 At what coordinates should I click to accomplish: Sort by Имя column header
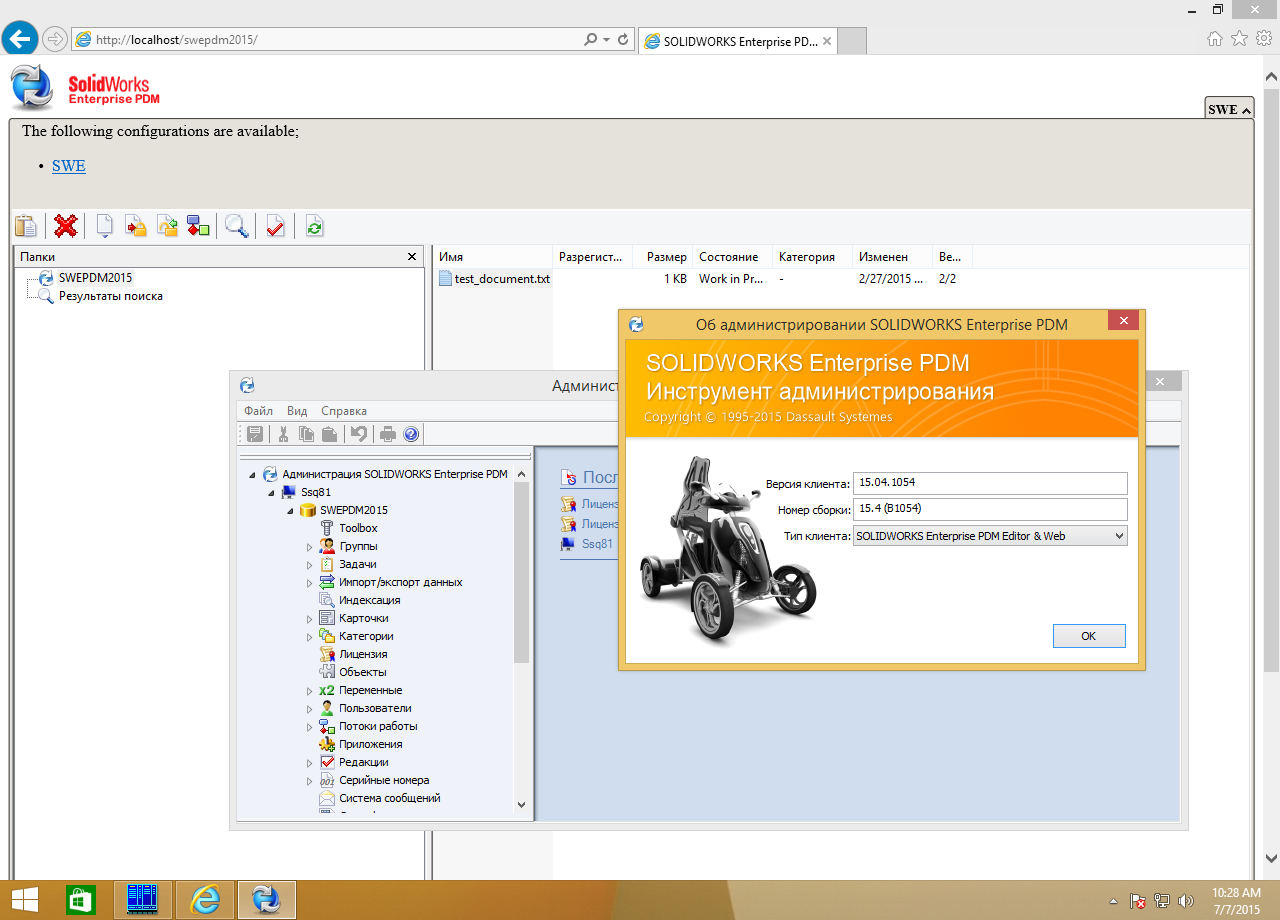pyautogui.click(x=492, y=257)
